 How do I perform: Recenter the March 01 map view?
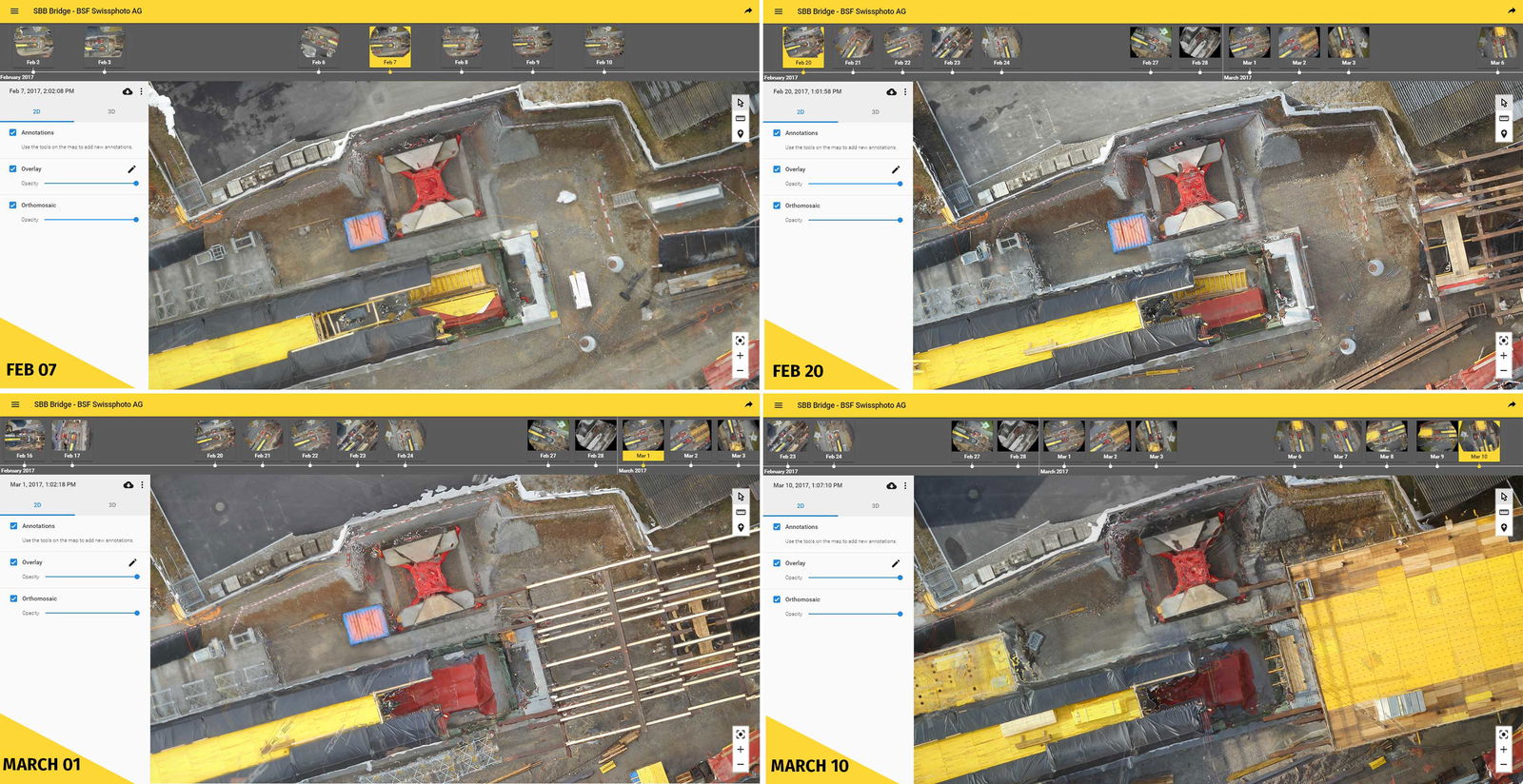tap(740, 734)
